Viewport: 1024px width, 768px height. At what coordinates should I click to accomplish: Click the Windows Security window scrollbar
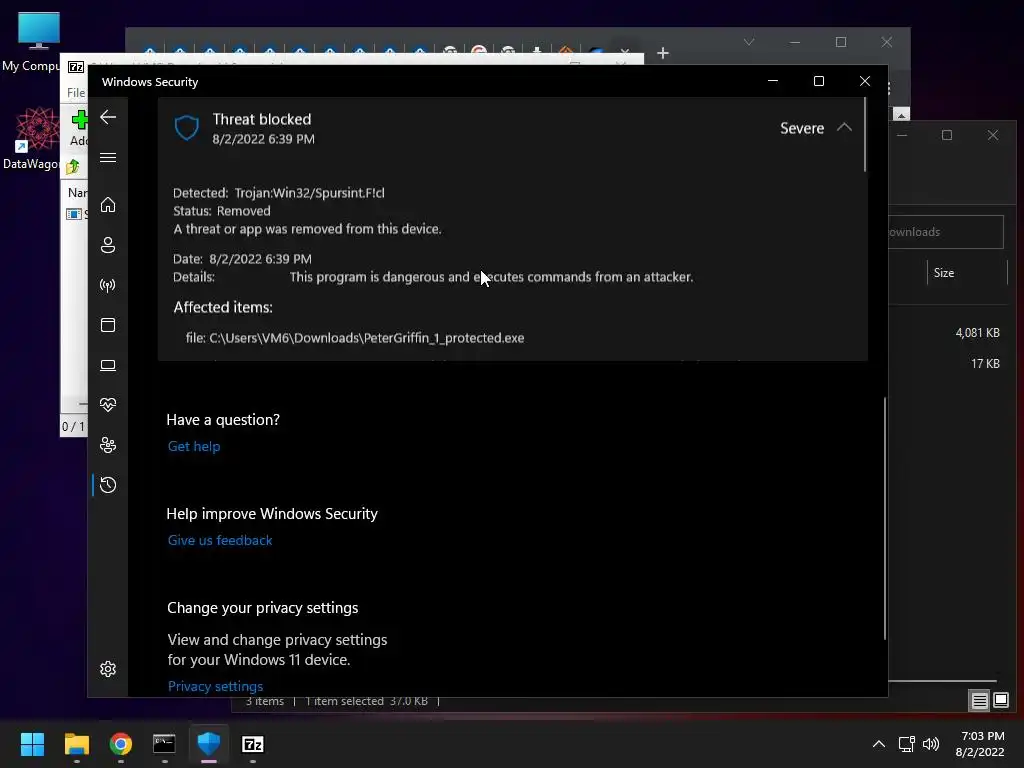[885, 519]
